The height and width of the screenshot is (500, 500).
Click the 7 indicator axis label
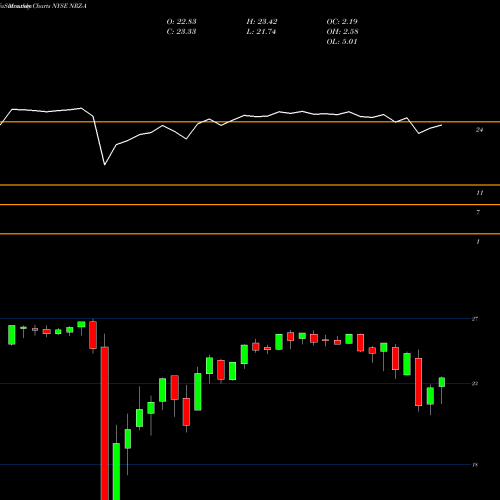tap(478, 212)
